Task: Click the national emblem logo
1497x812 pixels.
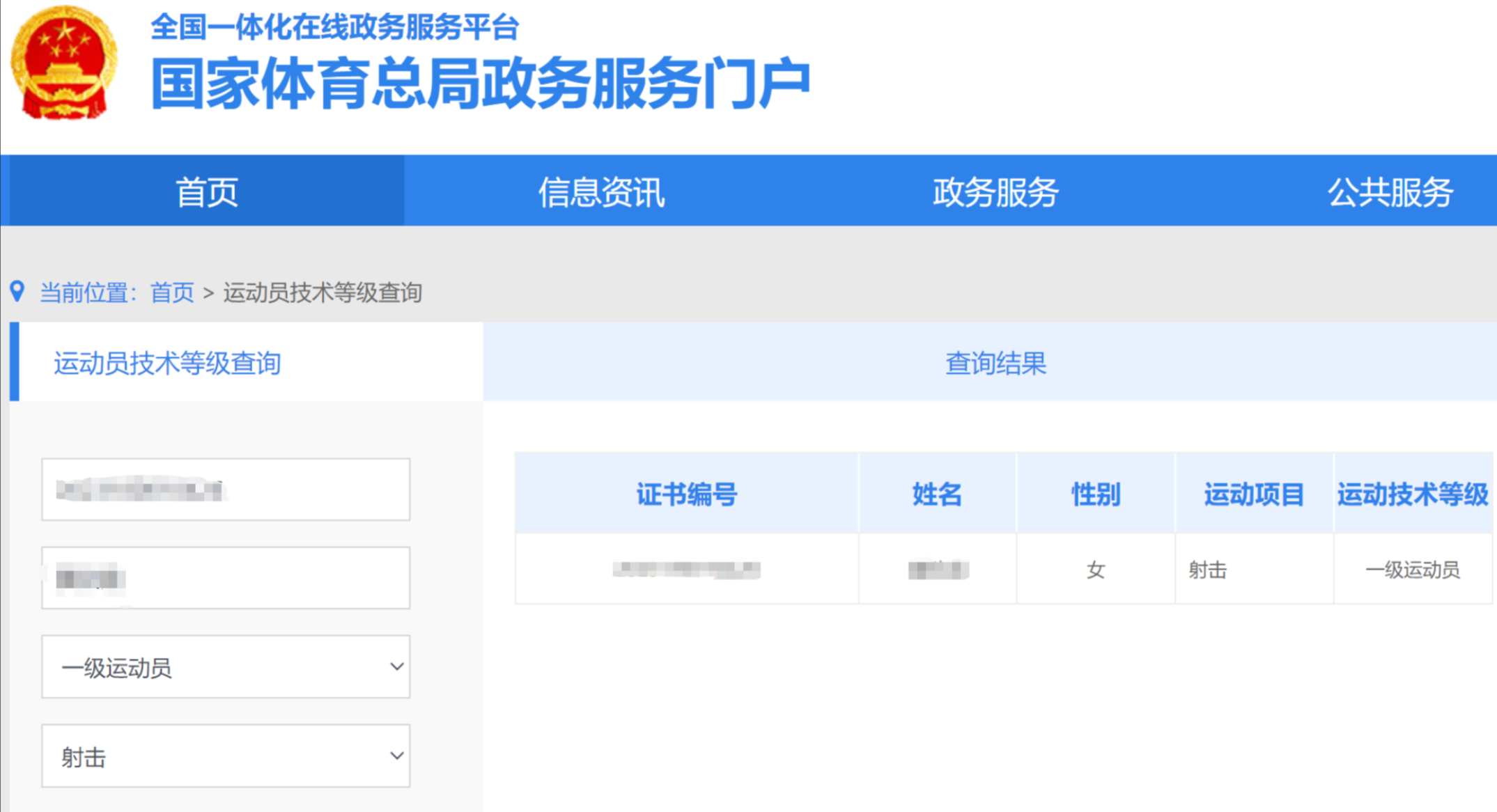Action: (x=63, y=63)
